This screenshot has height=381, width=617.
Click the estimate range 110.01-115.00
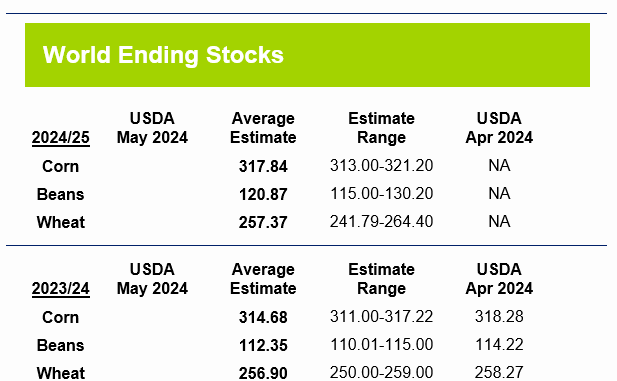tap(382, 344)
